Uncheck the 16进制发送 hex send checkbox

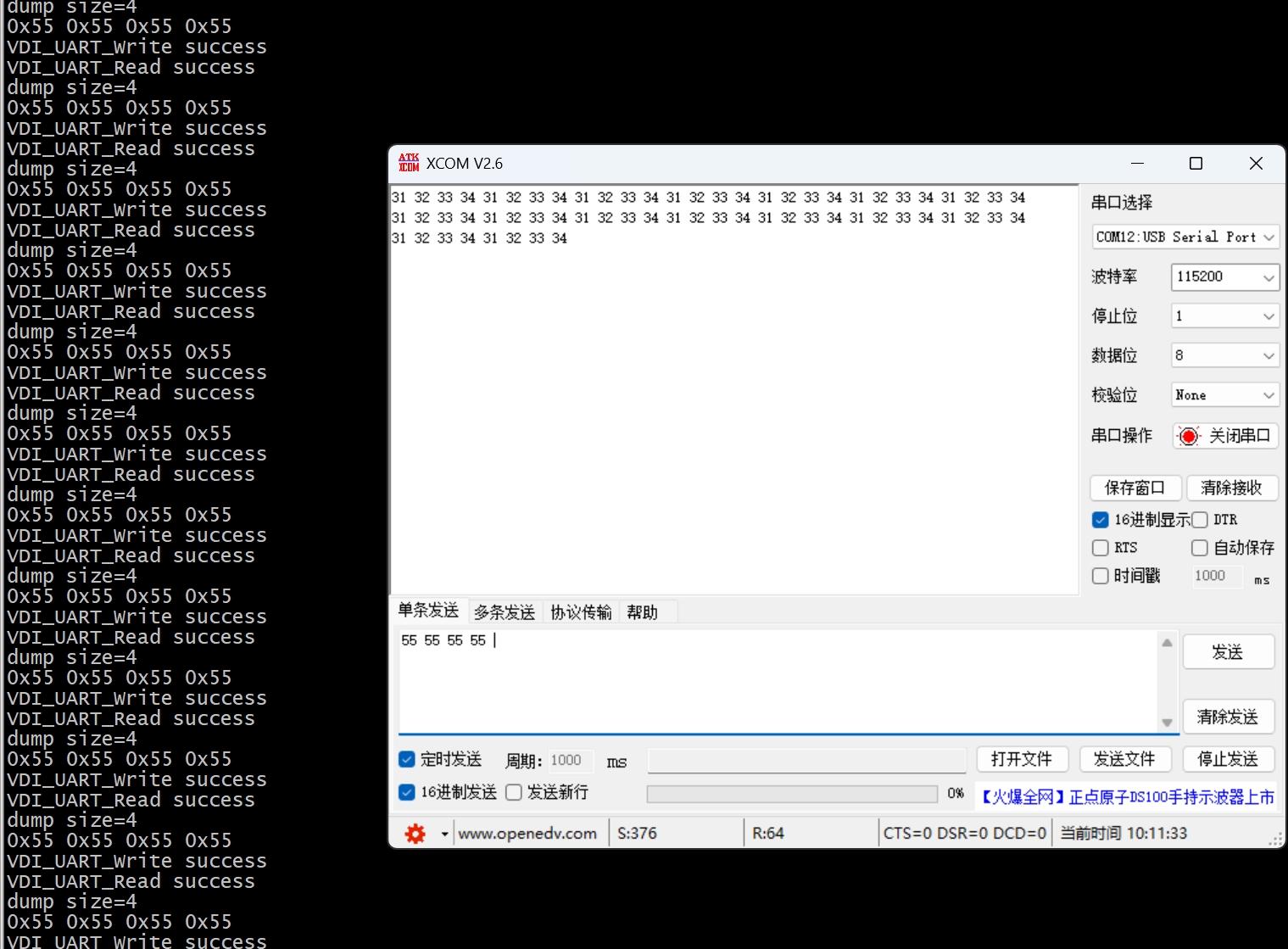(407, 792)
